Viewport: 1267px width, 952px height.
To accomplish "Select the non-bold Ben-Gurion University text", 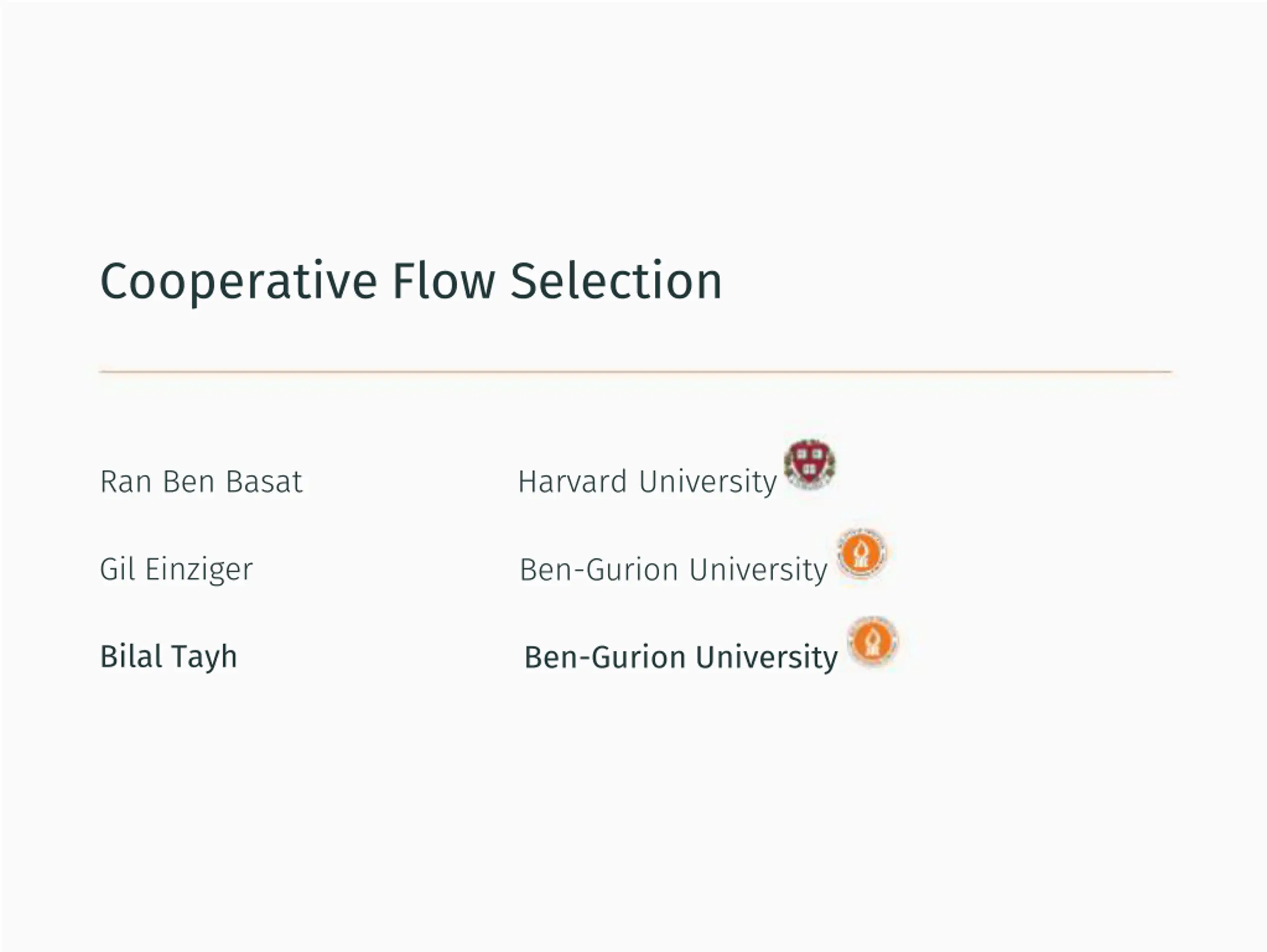I will pos(674,570).
